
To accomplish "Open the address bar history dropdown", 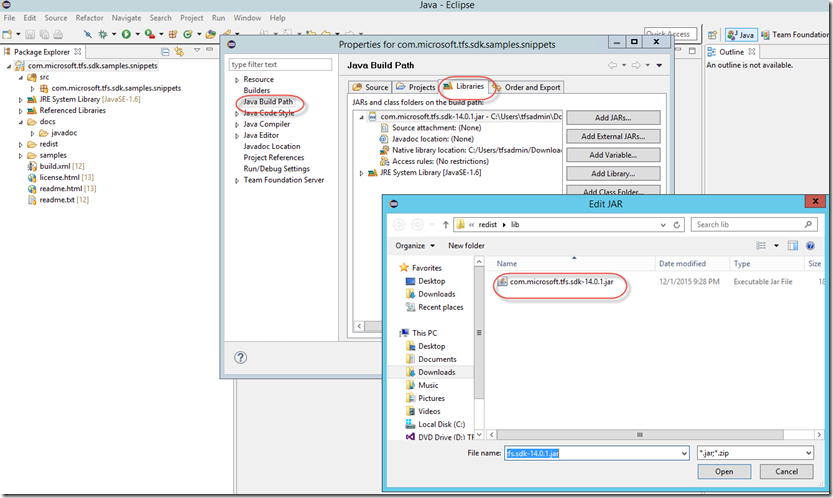I will pyautogui.click(x=663, y=225).
